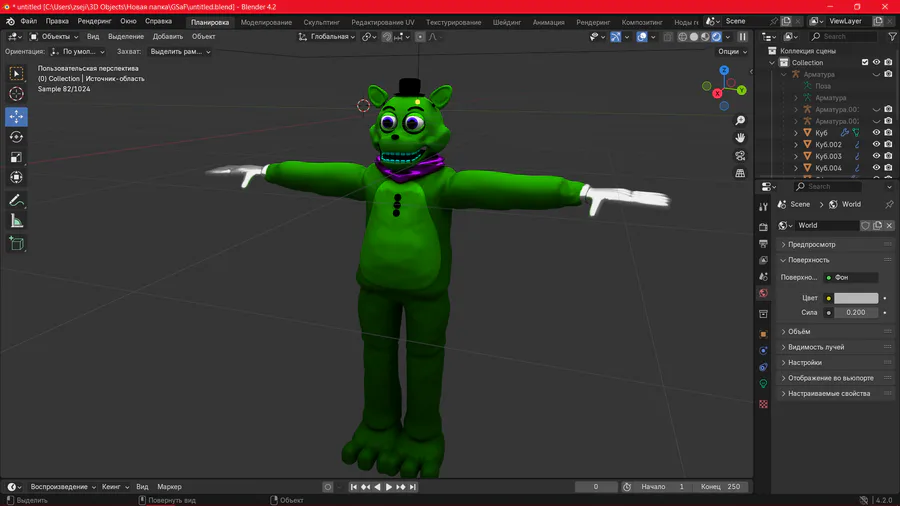This screenshot has width=900, height=506.
Task: Pause render preview button
Action: click(x=743, y=37)
